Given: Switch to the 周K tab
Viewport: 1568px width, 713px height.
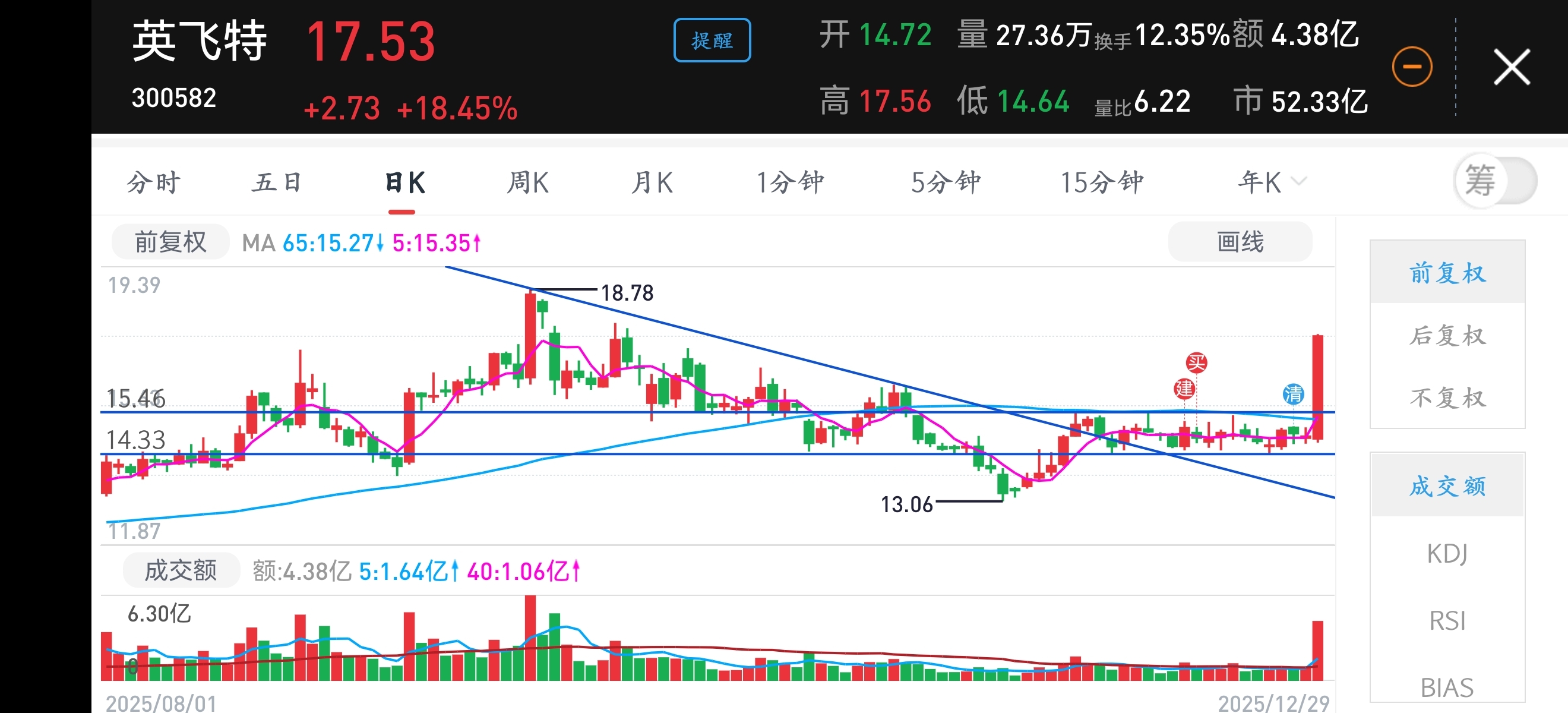Looking at the screenshot, I should point(527,182).
